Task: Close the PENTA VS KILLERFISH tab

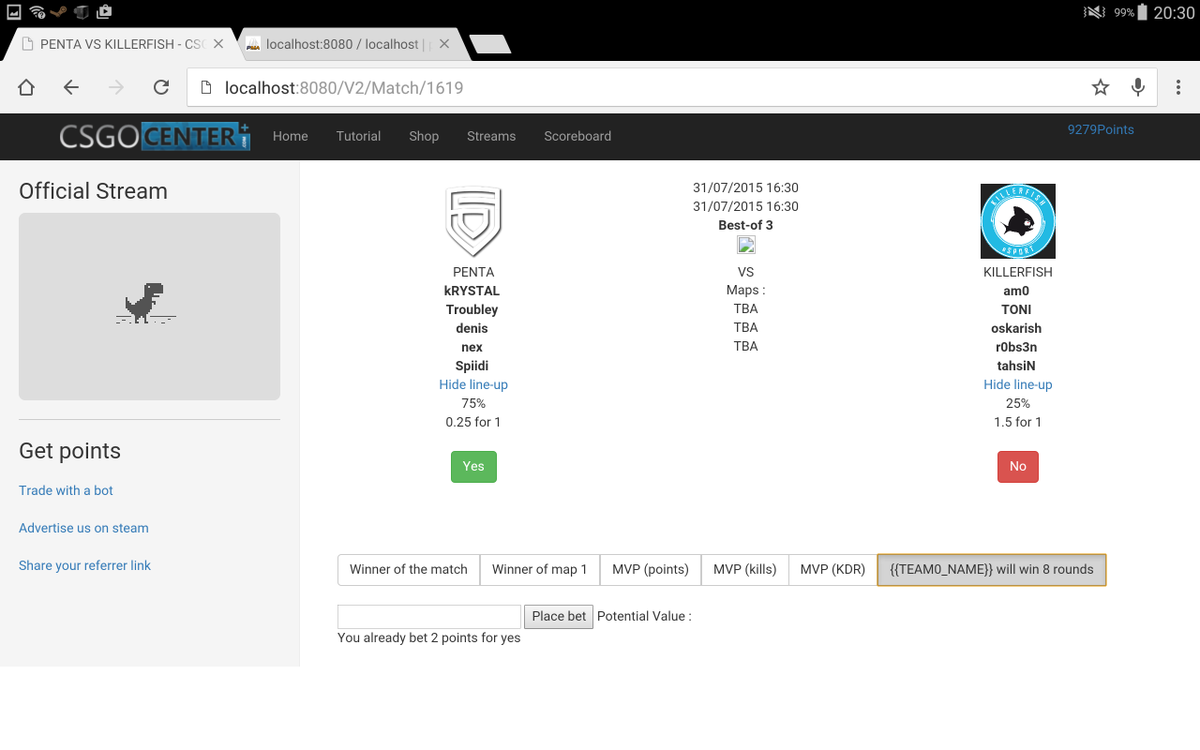Action: coord(218,44)
